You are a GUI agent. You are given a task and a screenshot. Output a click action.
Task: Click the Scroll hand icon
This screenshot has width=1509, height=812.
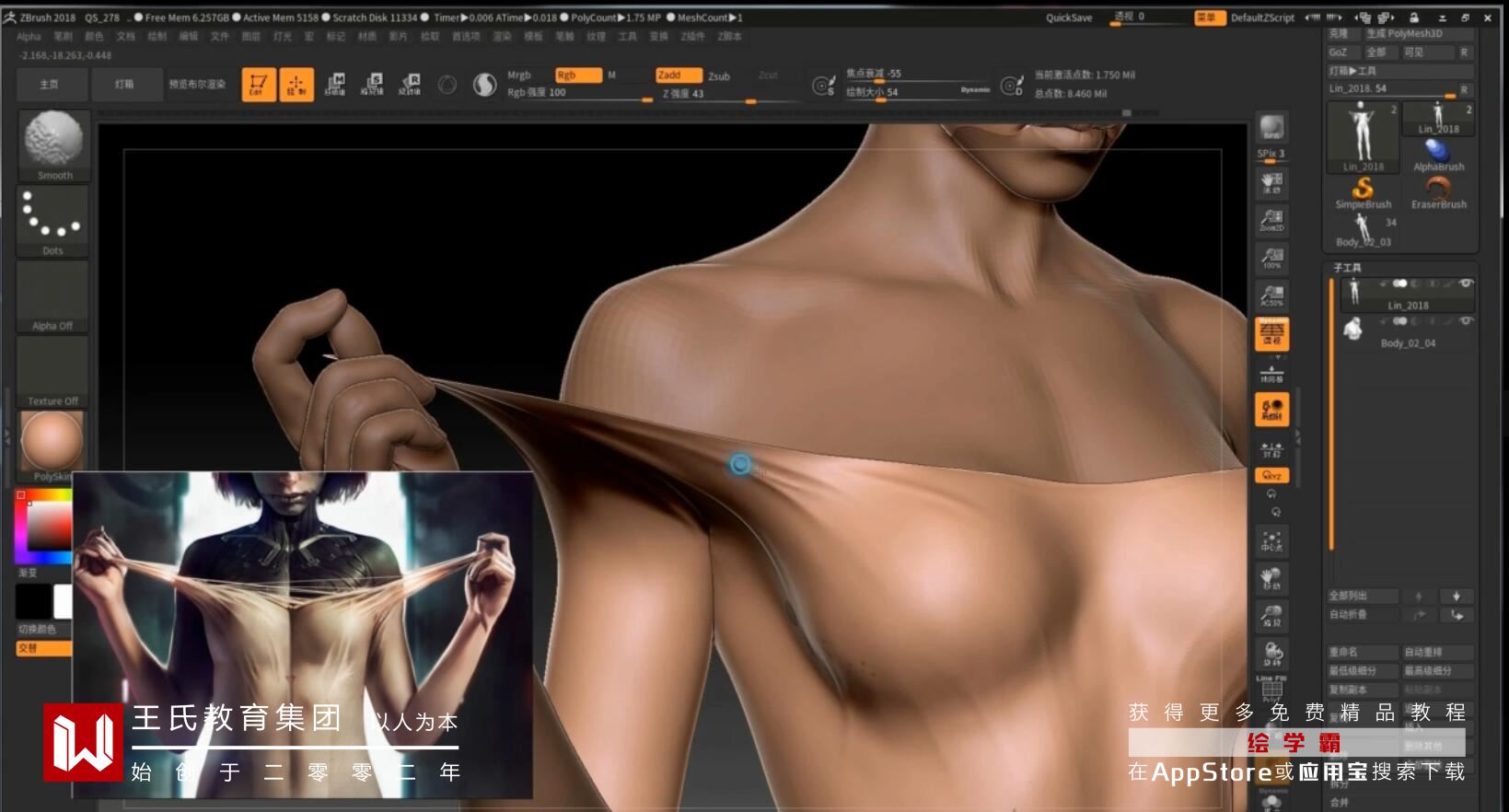click(x=1271, y=182)
